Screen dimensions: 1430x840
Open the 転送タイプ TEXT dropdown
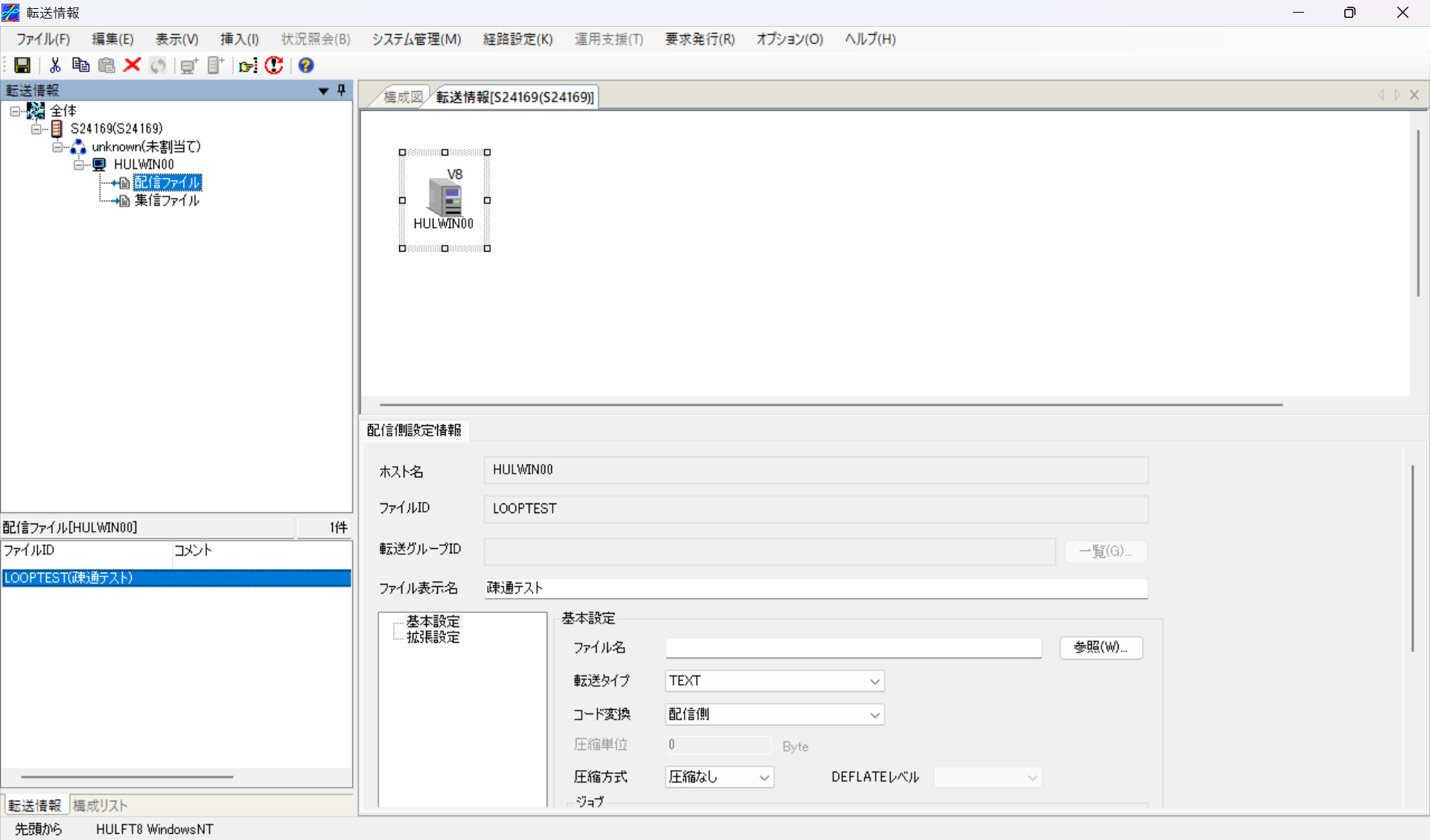(874, 681)
